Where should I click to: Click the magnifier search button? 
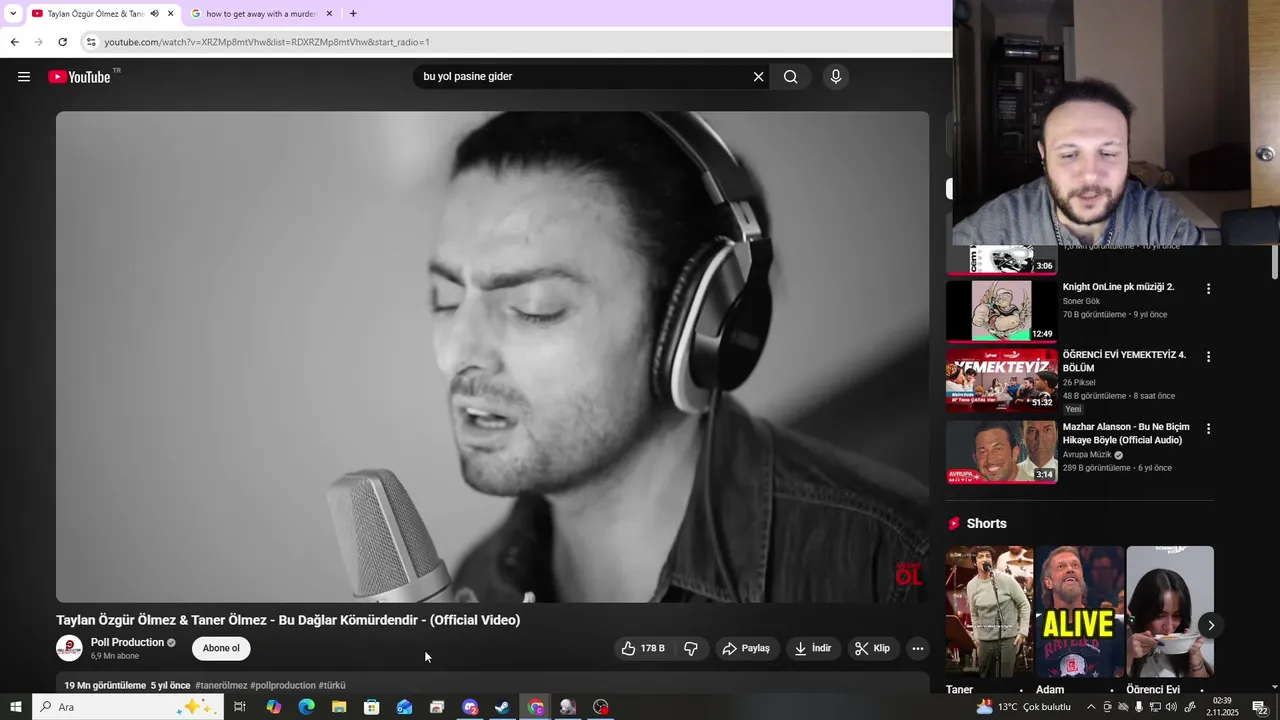tap(791, 77)
